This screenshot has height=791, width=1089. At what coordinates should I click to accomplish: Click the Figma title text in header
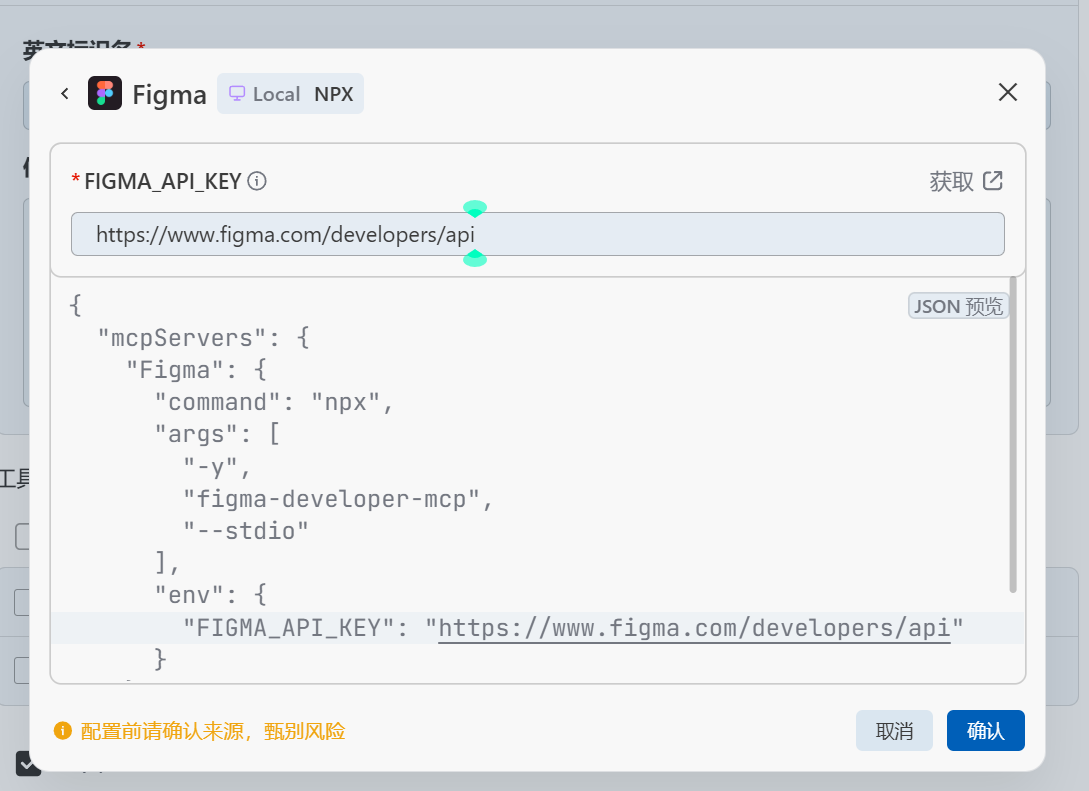click(169, 94)
